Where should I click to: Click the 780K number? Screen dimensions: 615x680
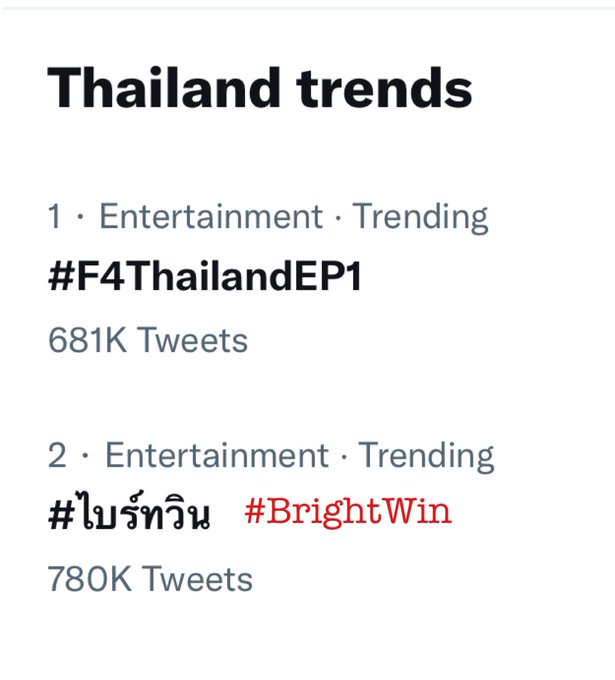click(x=89, y=579)
